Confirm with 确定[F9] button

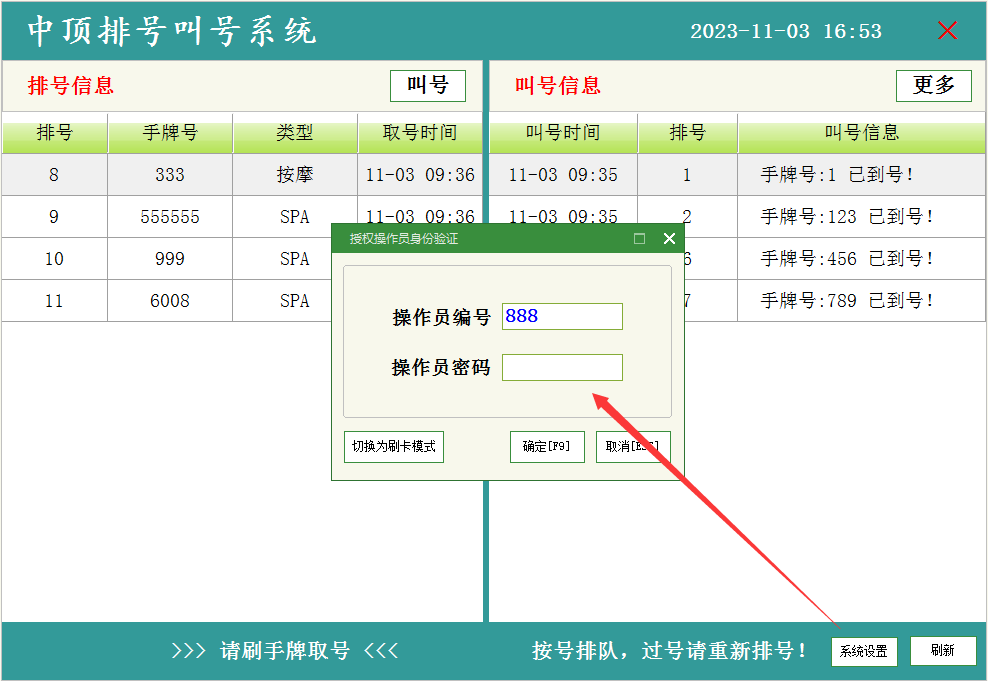click(x=547, y=447)
